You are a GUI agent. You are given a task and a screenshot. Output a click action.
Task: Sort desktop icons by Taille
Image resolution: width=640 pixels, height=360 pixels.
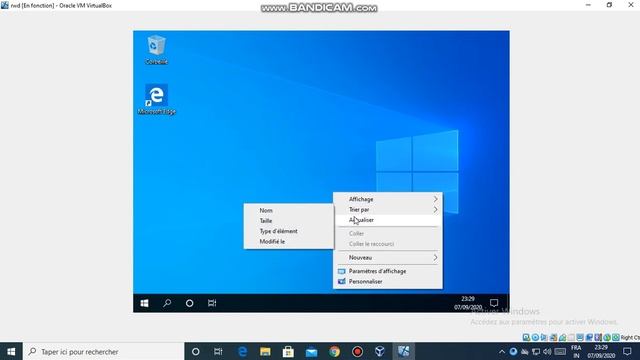point(289,221)
